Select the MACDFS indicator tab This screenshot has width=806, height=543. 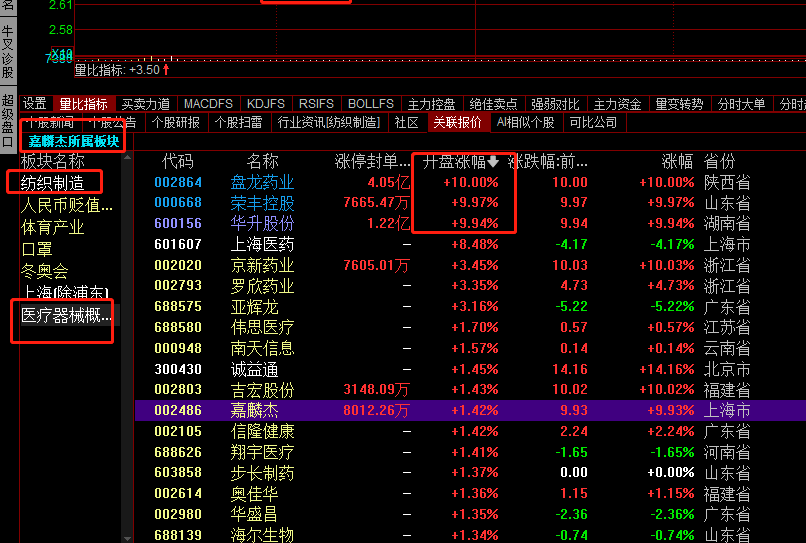(208, 104)
